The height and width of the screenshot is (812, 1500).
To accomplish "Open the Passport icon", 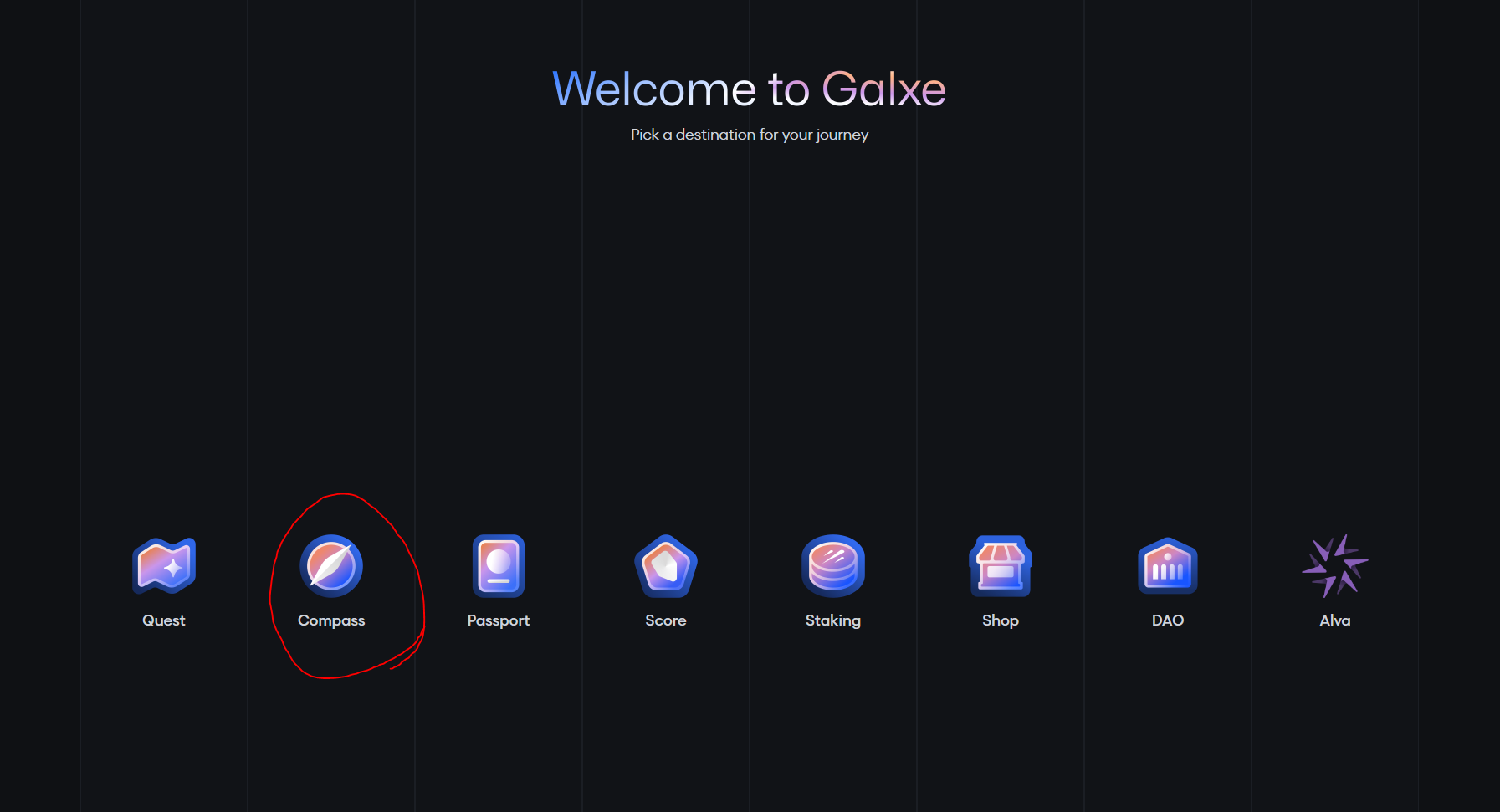I will point(499,566).
